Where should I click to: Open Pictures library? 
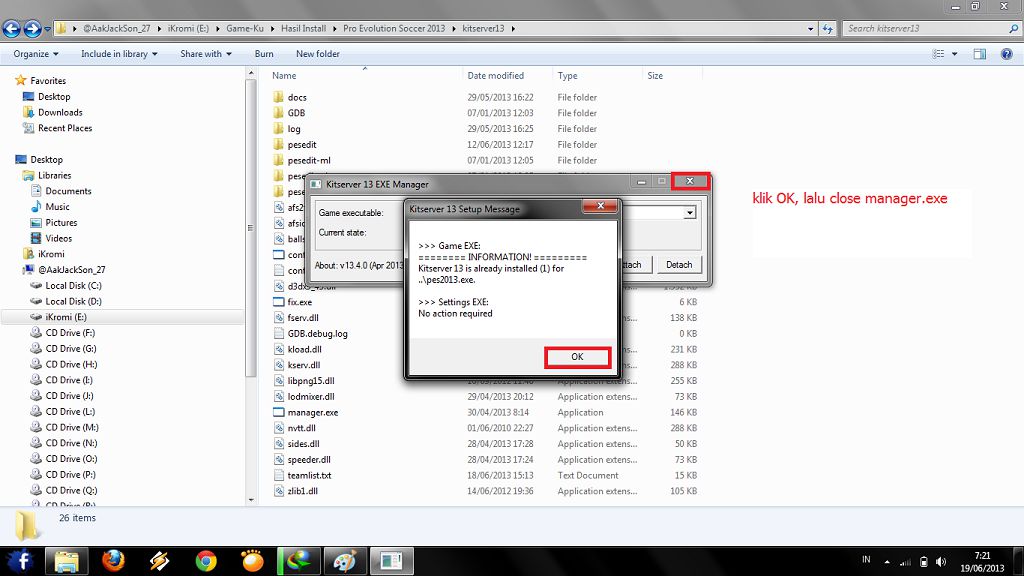[x=61, y=223]
